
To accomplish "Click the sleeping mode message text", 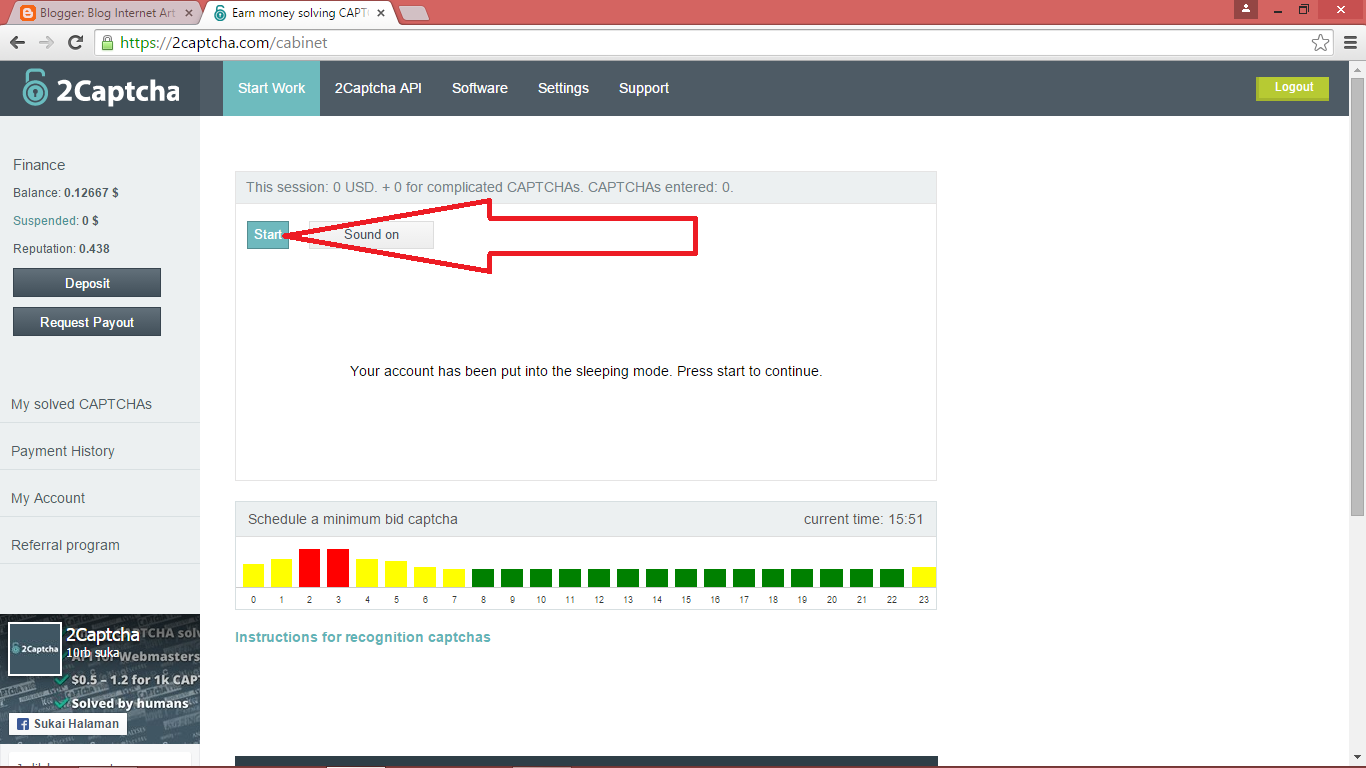I will 586,371.
